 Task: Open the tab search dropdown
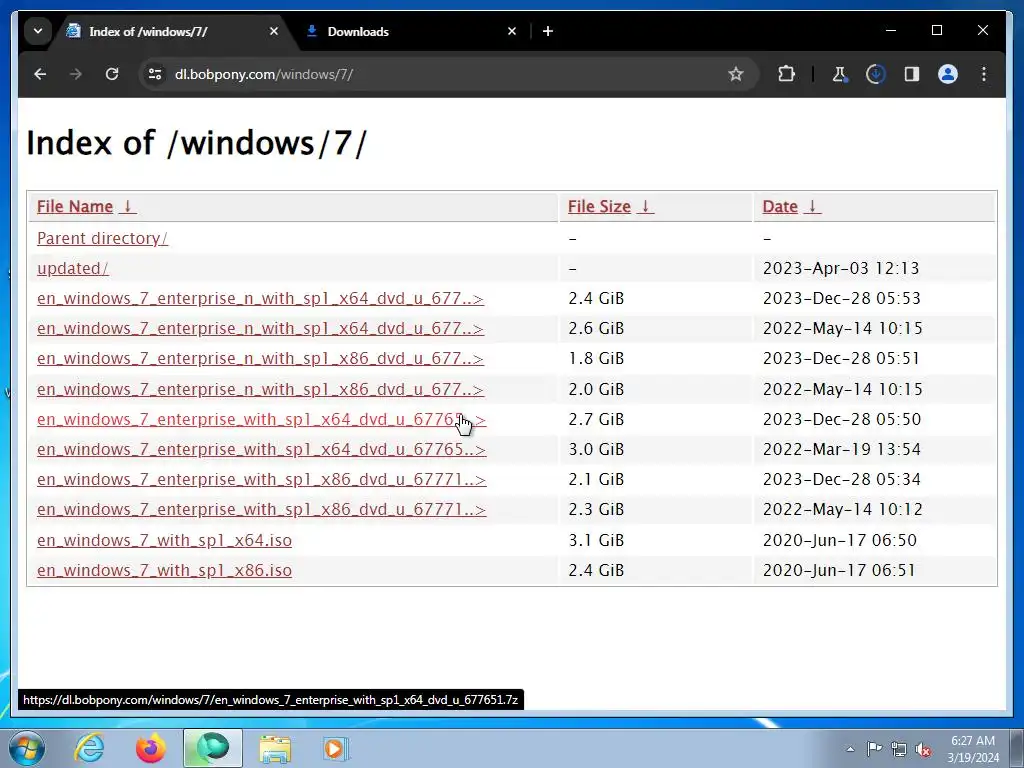[38, 31]
